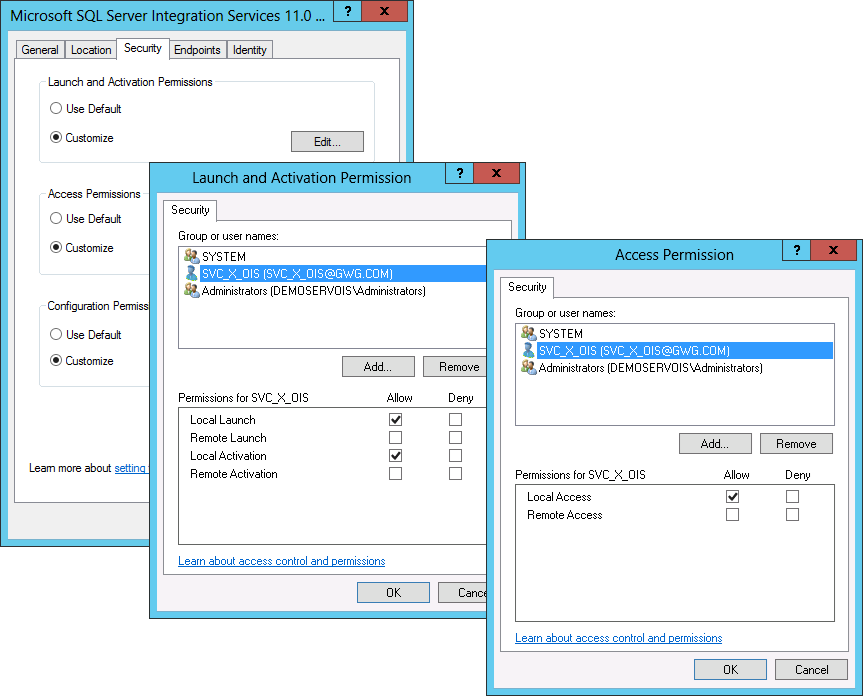
Task: Select Security tab in Access Permission dialog
Action: point(527,287)
